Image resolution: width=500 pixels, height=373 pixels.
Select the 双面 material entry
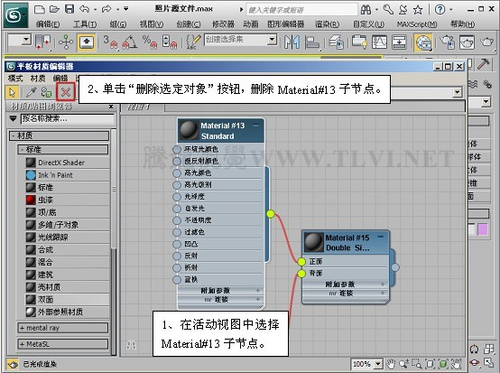pos(68,300)
